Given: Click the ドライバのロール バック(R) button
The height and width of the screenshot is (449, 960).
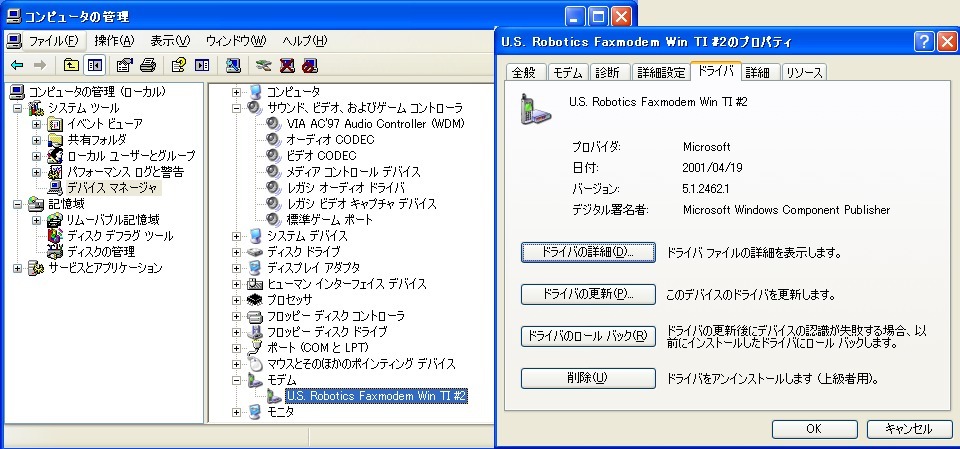Looking at the screenshot, I should click(588, 336).
